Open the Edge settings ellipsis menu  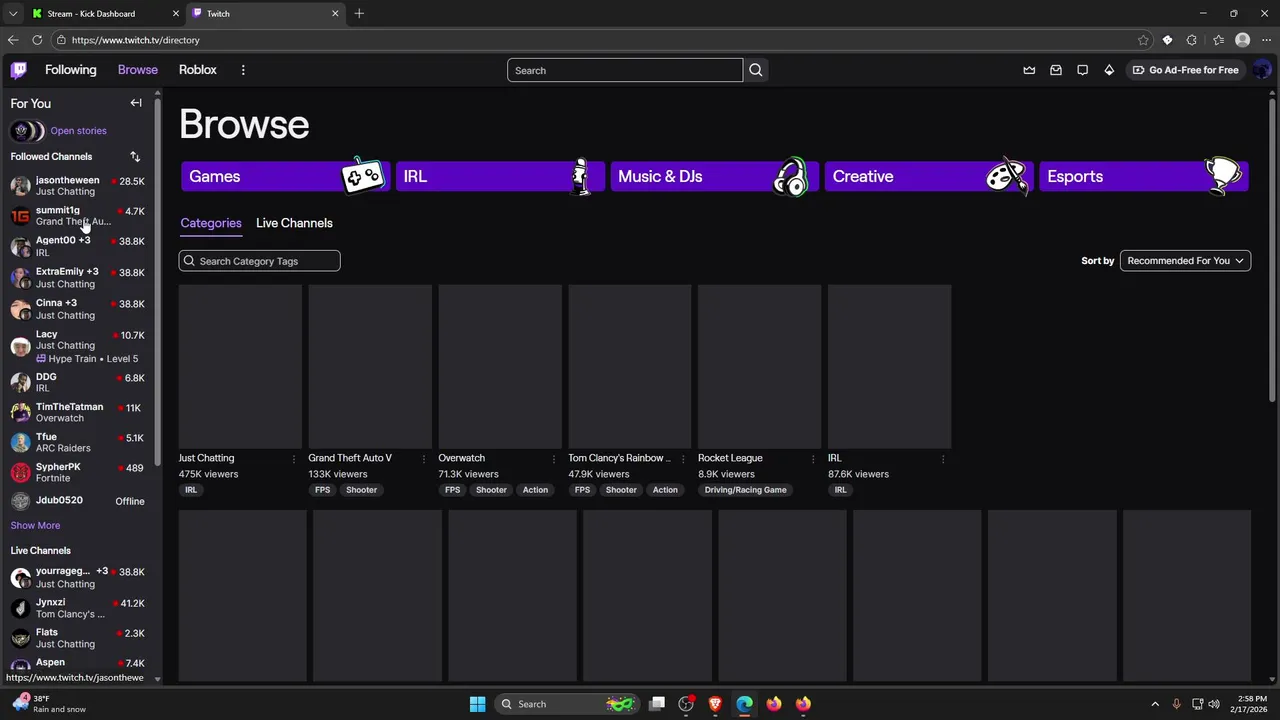click(x=1266, y=40)
